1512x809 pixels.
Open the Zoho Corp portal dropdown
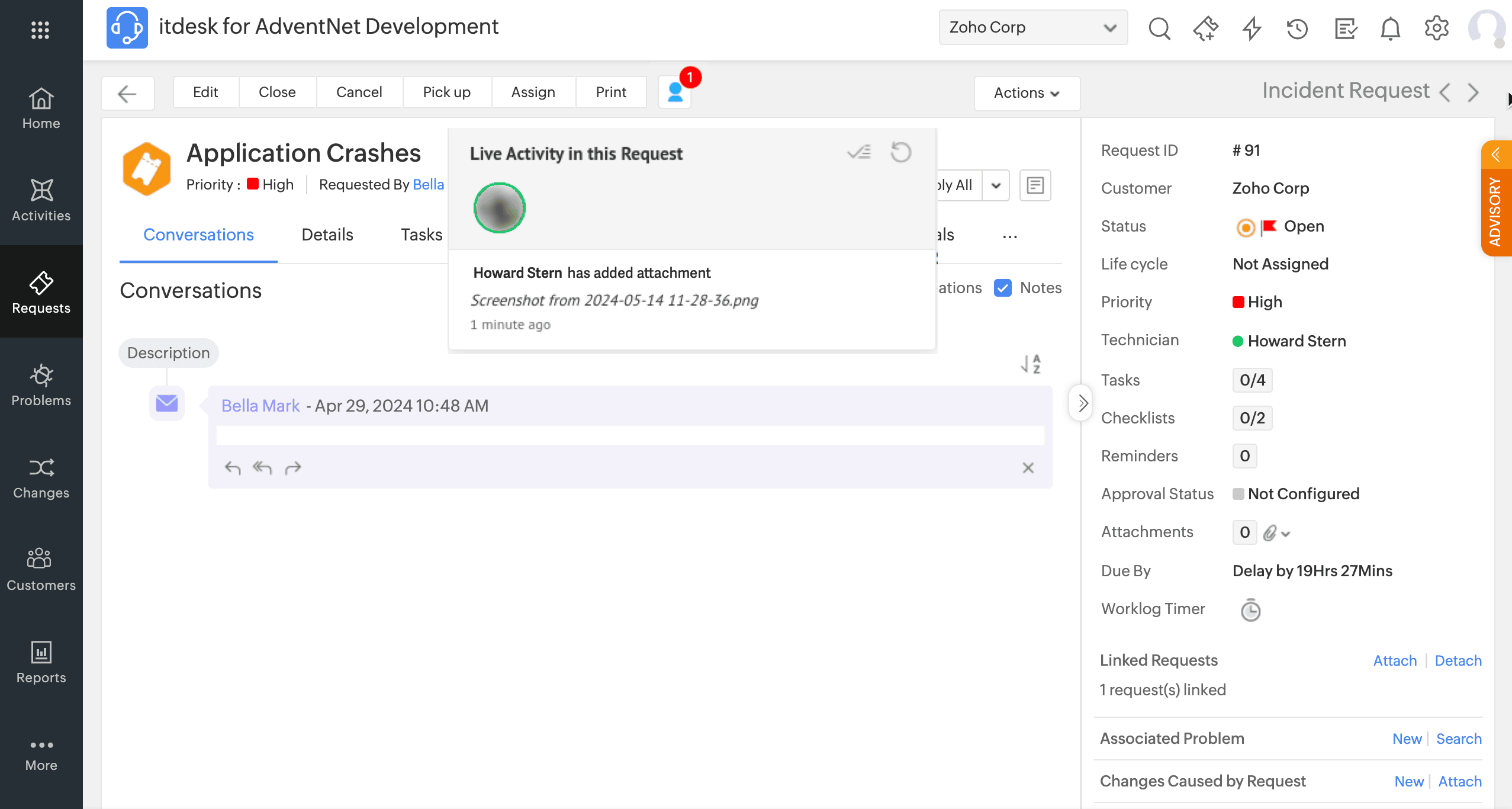click(x=1033, y=27)
